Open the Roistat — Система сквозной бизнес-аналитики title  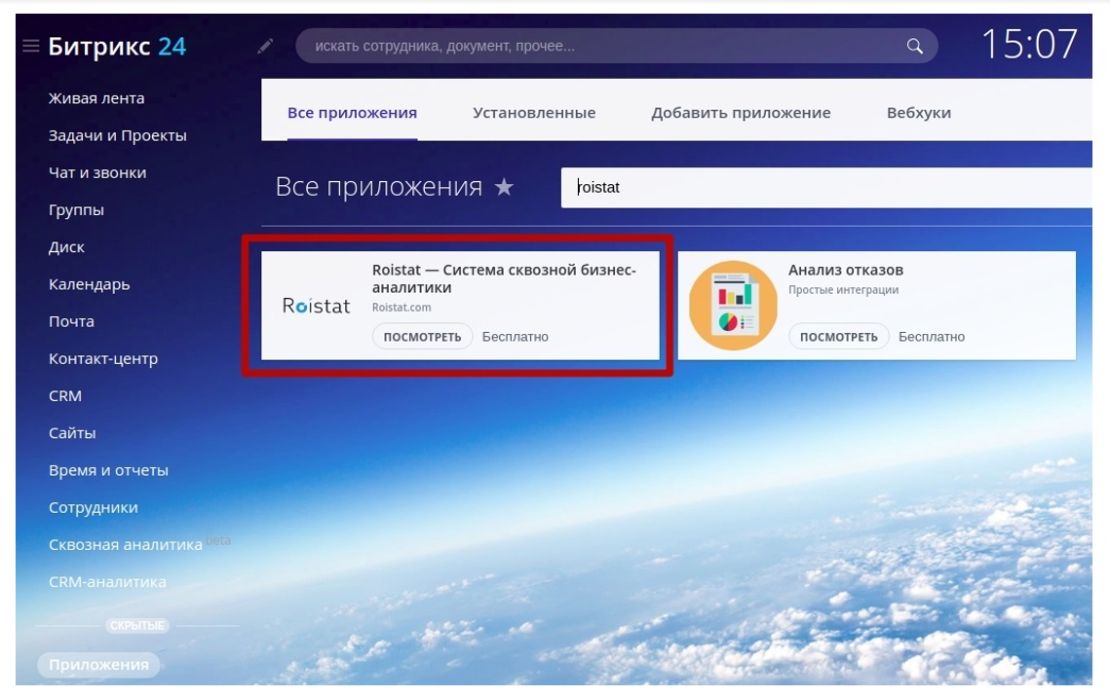(x=504, y=278)
